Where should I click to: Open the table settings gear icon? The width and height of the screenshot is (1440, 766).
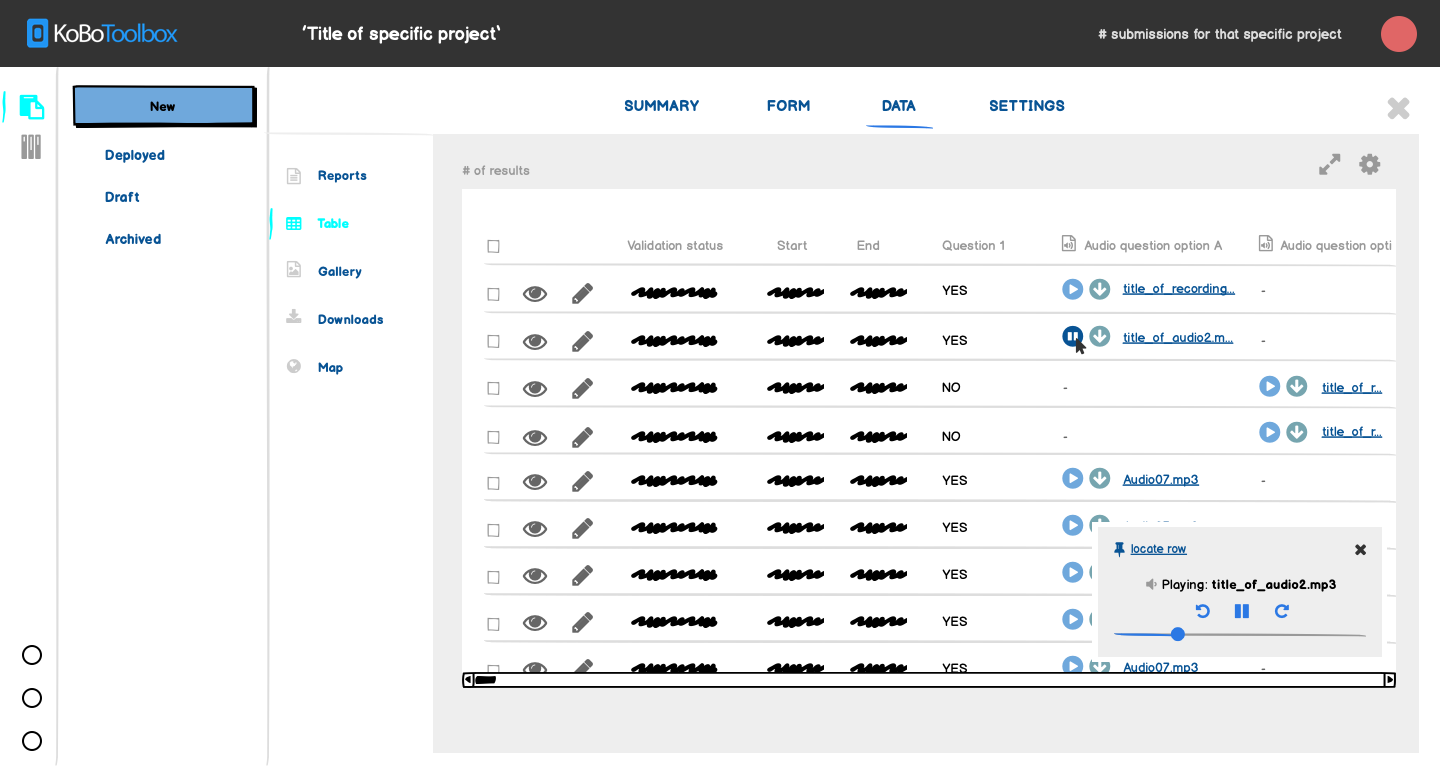1369,164
